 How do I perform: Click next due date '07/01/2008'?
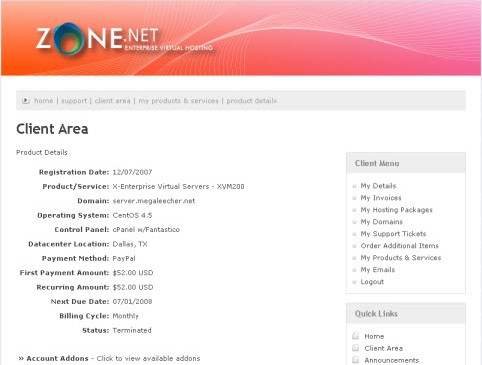click(x=132, y=301)
